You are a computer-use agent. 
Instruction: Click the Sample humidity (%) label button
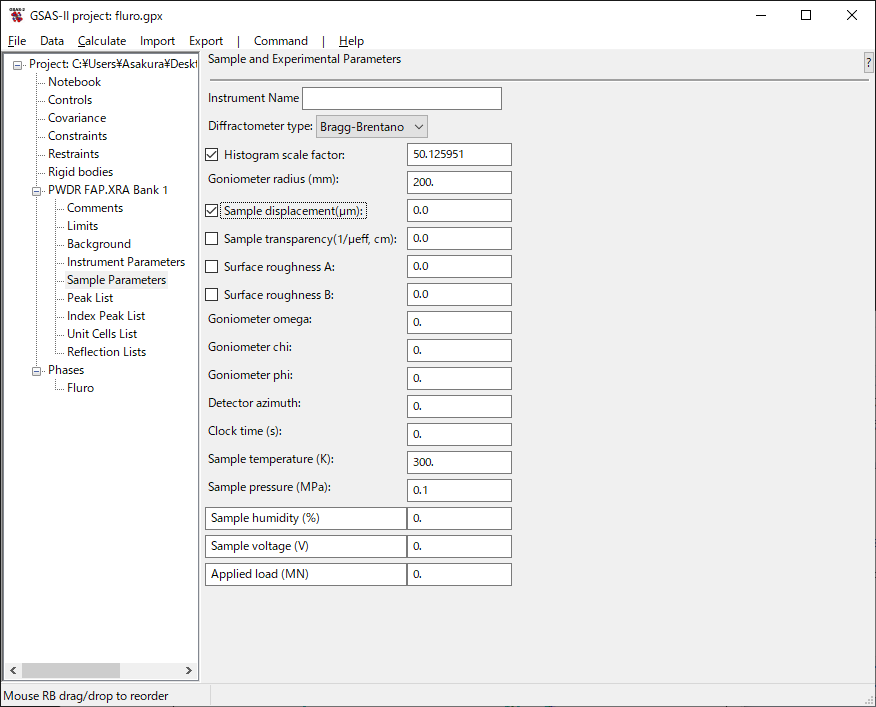[305, 518]
